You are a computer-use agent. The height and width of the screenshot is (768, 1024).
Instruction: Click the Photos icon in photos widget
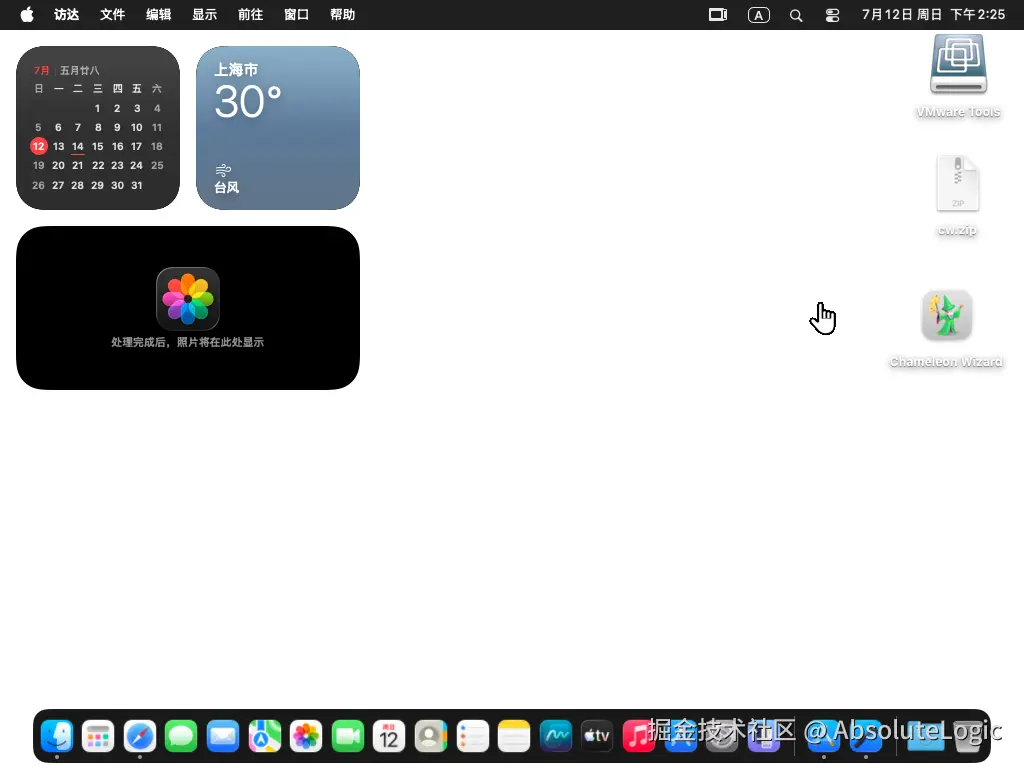(188, 299)
